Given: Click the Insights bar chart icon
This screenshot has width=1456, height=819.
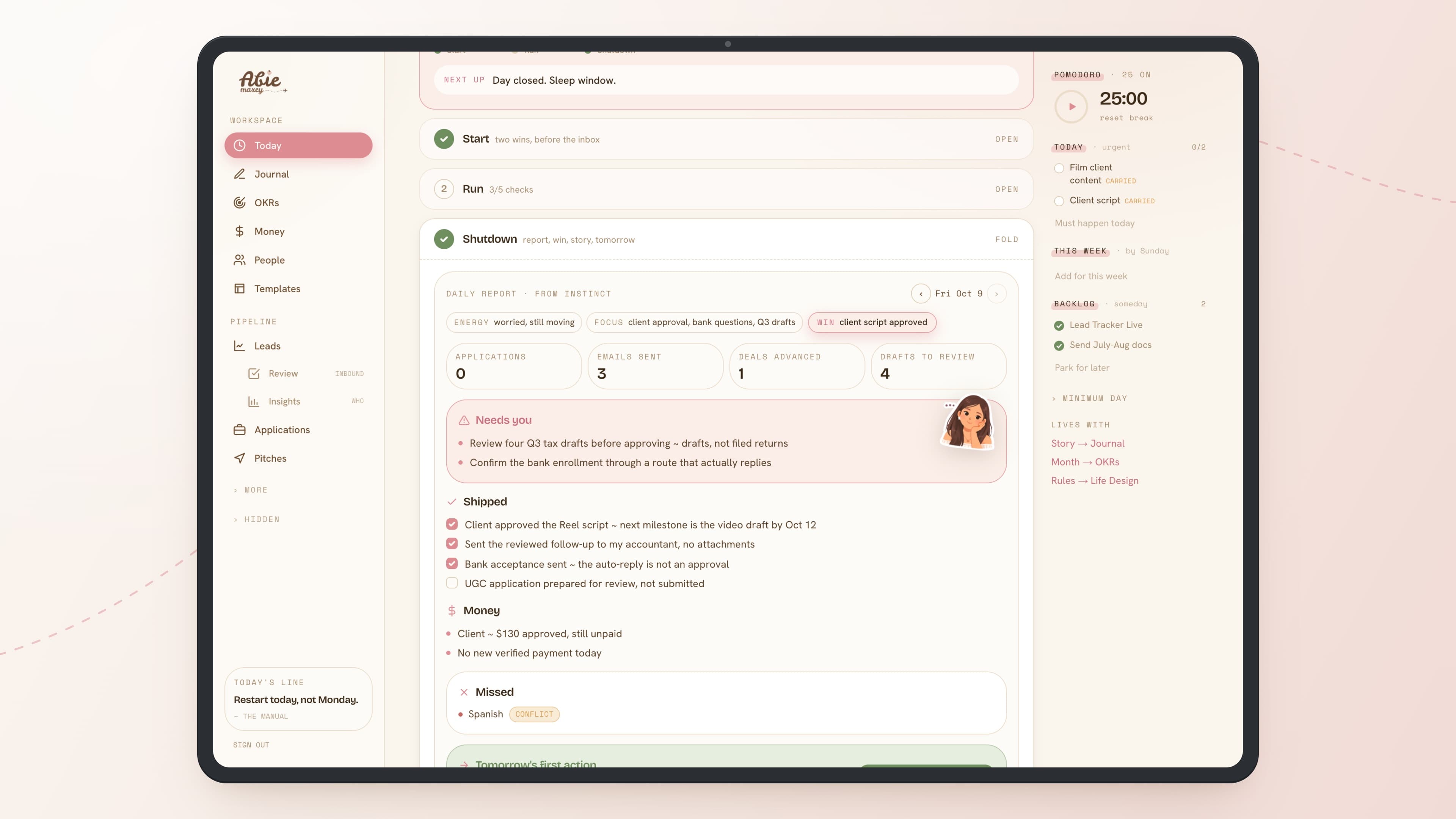Looking at the screenshot, I should tap(254, 401).
